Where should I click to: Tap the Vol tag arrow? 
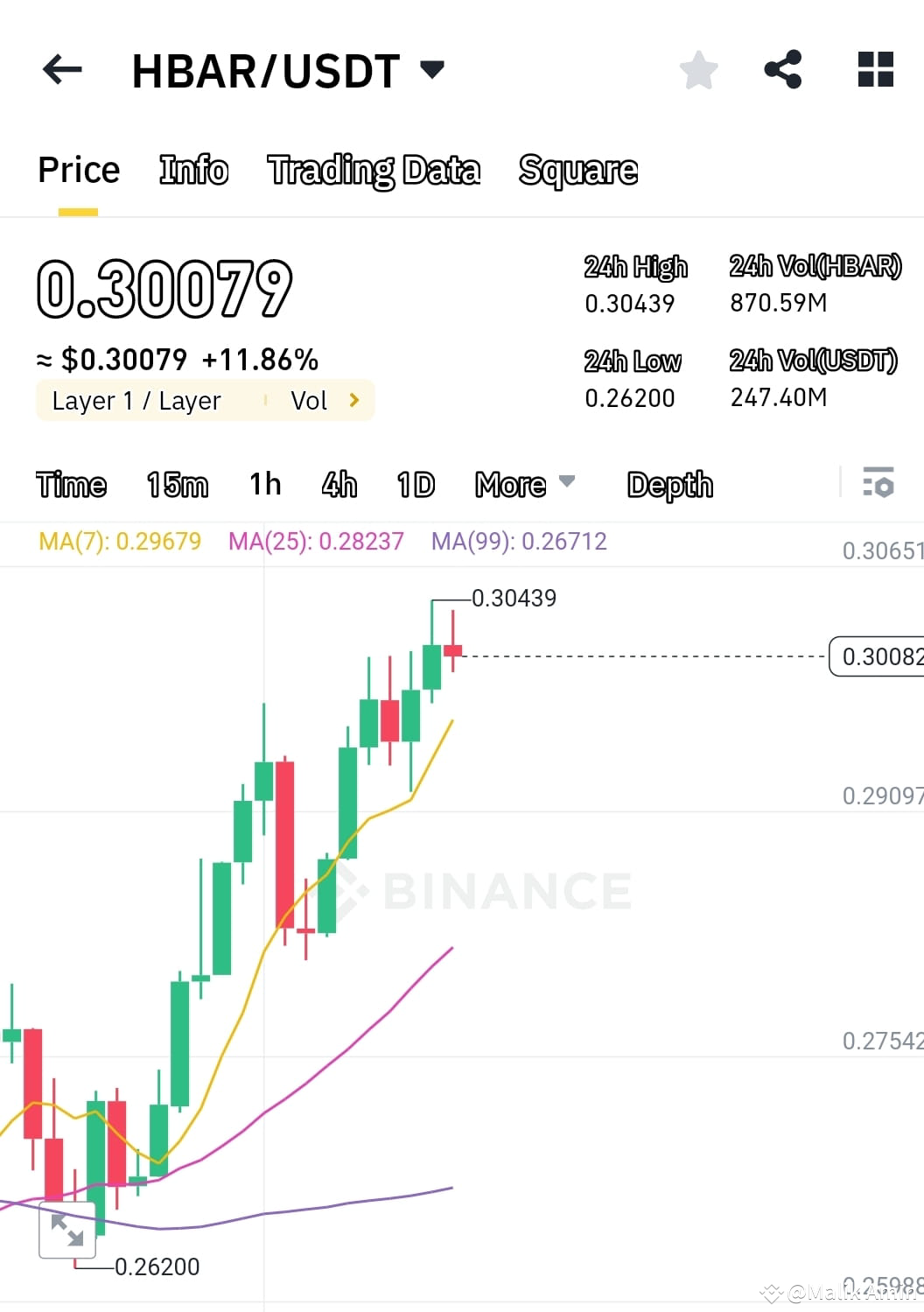353,400
